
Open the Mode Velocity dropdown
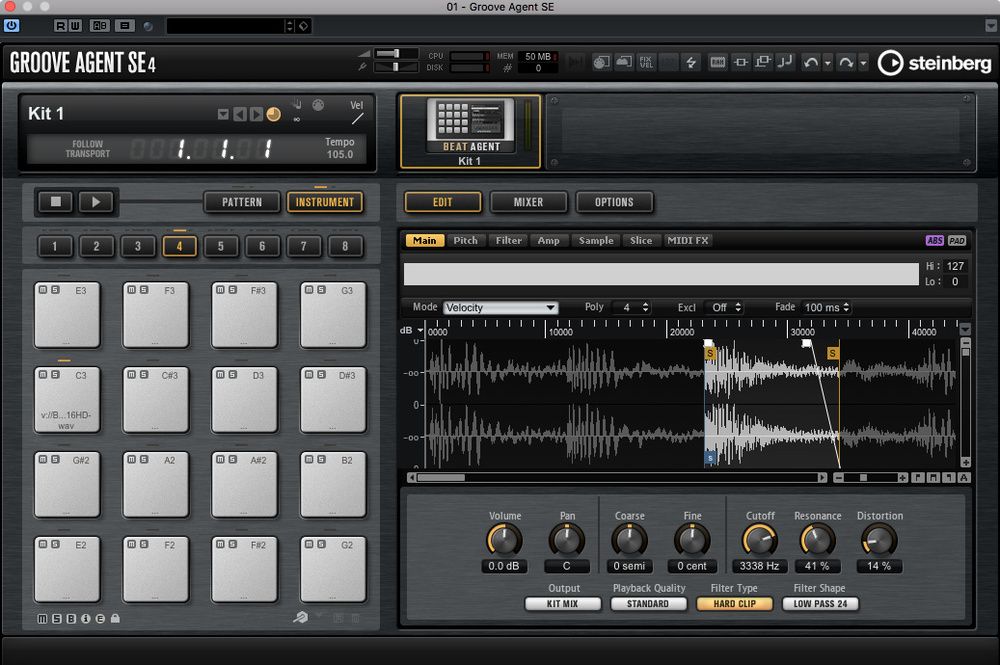[x=501, y=307]
